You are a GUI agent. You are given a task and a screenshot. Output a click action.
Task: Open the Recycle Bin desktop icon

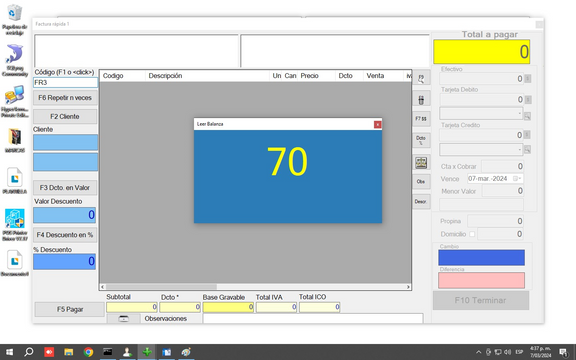[14, 19]
